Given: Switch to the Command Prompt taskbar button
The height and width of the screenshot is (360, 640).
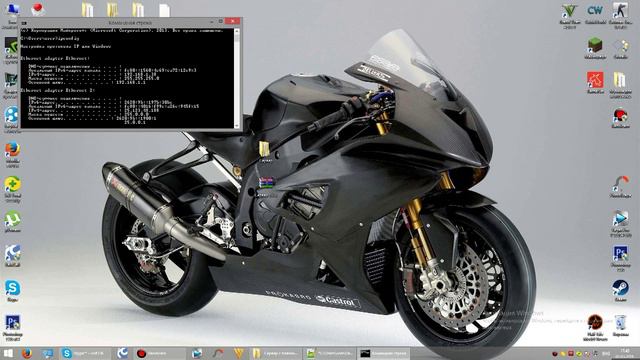Looking at the screenshot, I should pos(384,353).
